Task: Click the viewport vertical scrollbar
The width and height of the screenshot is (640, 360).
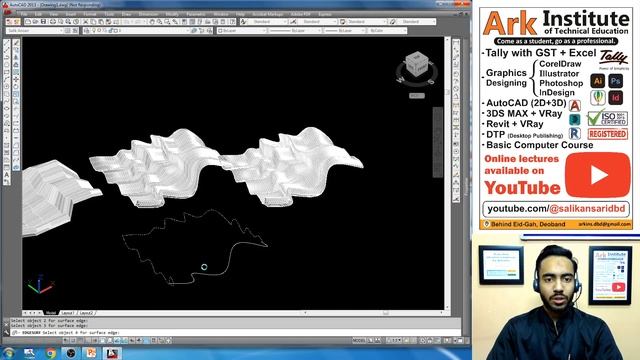Action: pyautogui.click(x=447, y=173)
